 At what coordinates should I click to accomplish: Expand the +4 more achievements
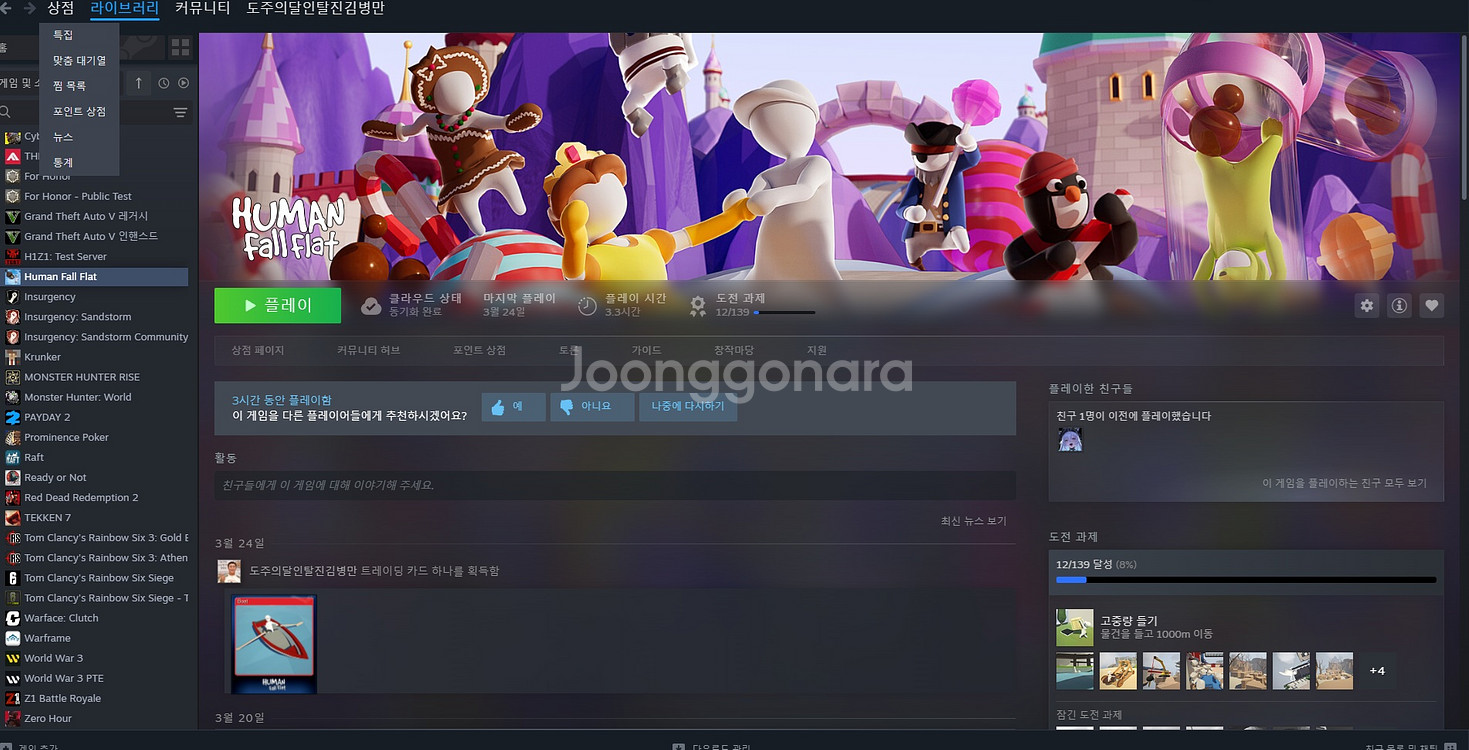(1377, 670)
